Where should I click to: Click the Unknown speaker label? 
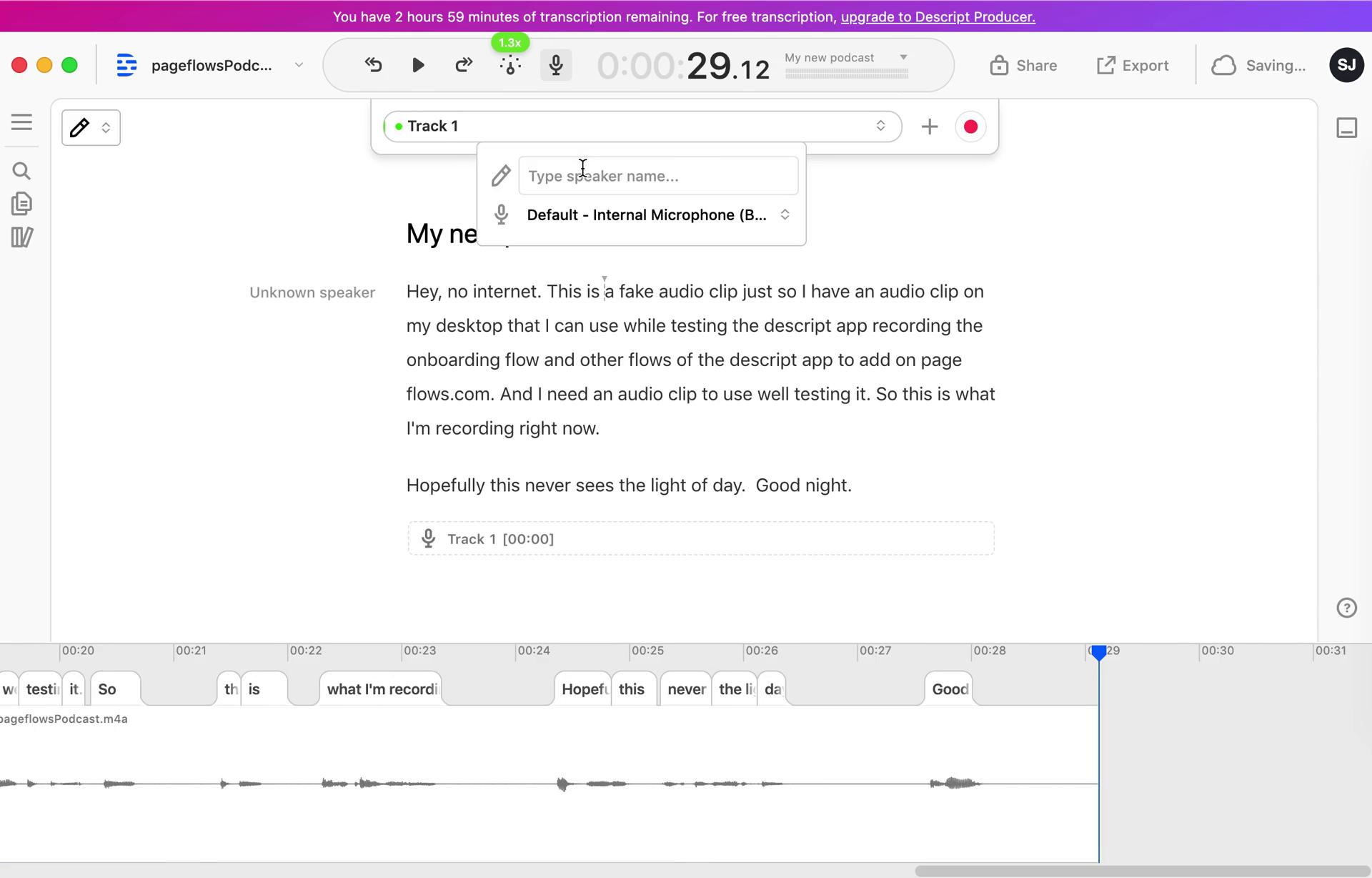[x=312, y=292]
